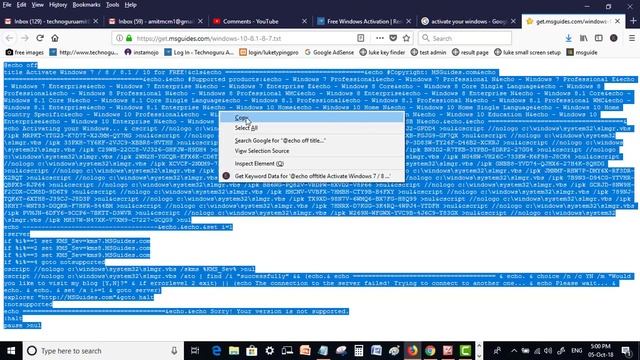Viewport: 640px width, 360px height.
Task: Open the Bookmarks menu
Action: [86, 5]
